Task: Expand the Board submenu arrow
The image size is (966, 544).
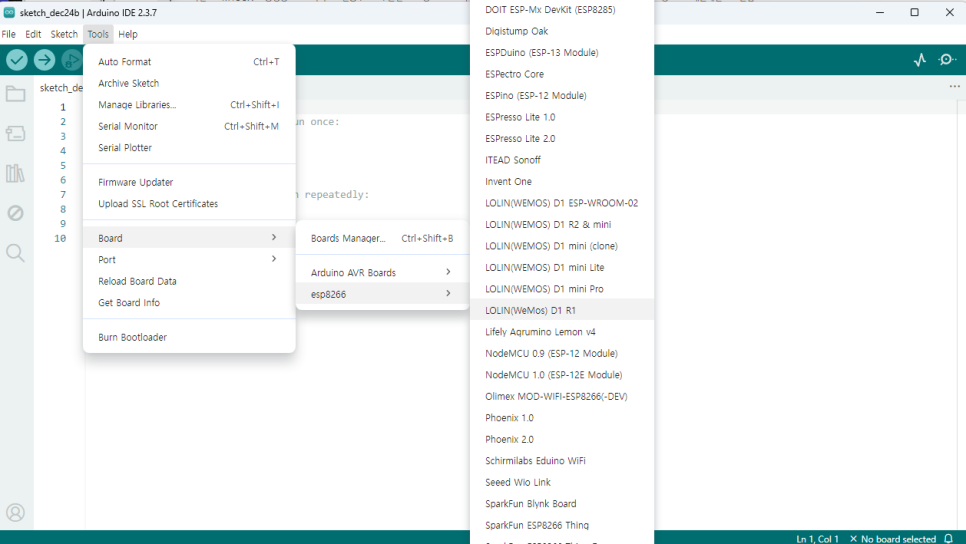Action: pos(274,238)
